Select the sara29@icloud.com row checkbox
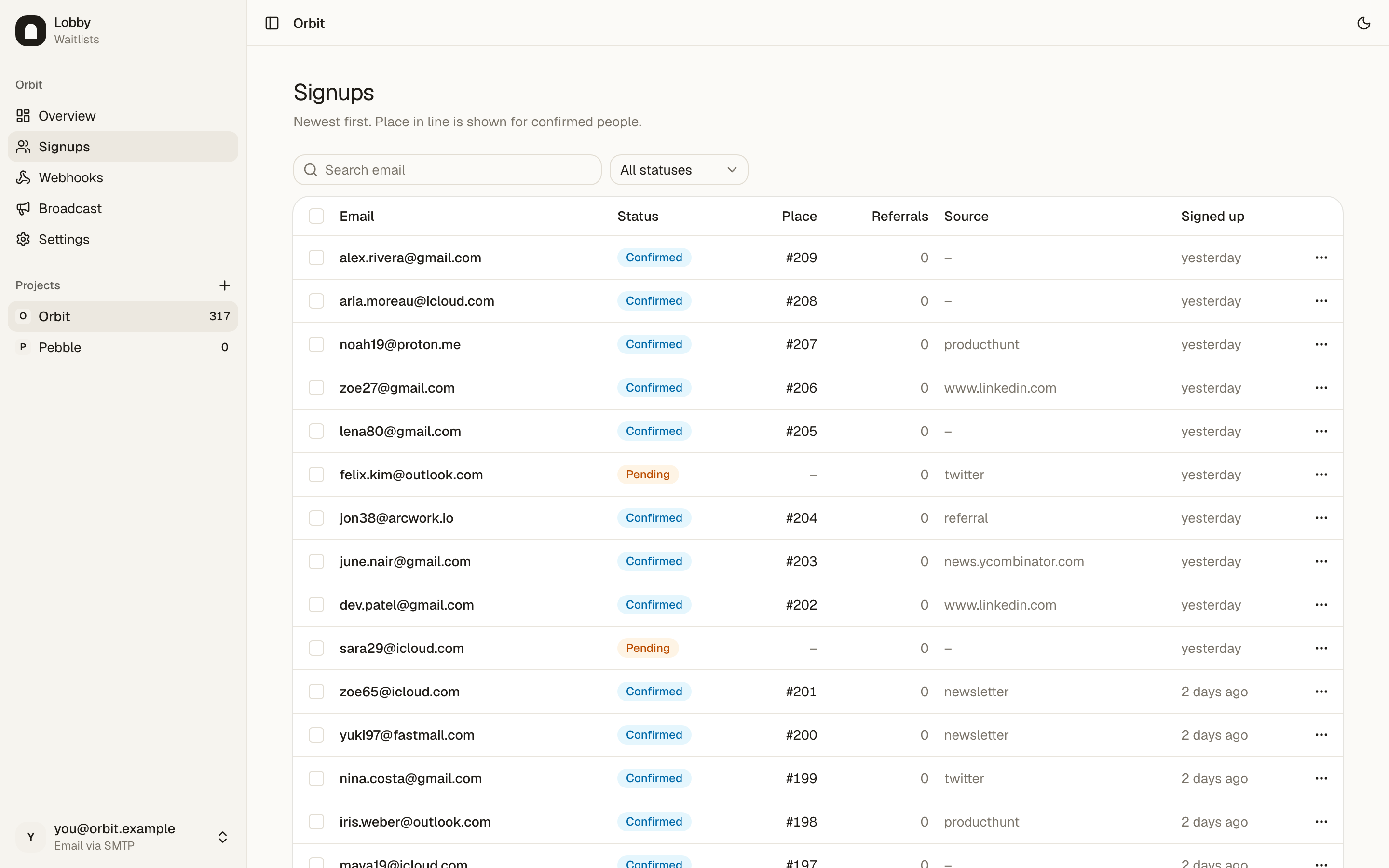Viewport: 1389px width, 868px height. 316,648
